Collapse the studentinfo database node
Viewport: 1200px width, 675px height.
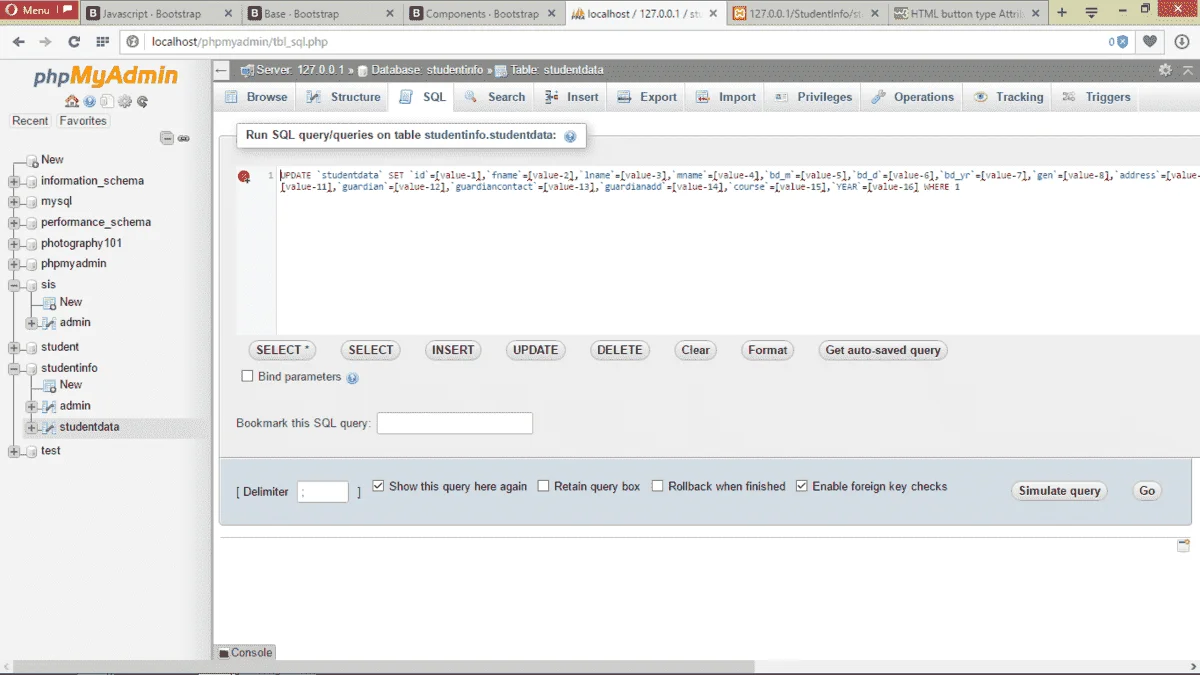point(14,369)
